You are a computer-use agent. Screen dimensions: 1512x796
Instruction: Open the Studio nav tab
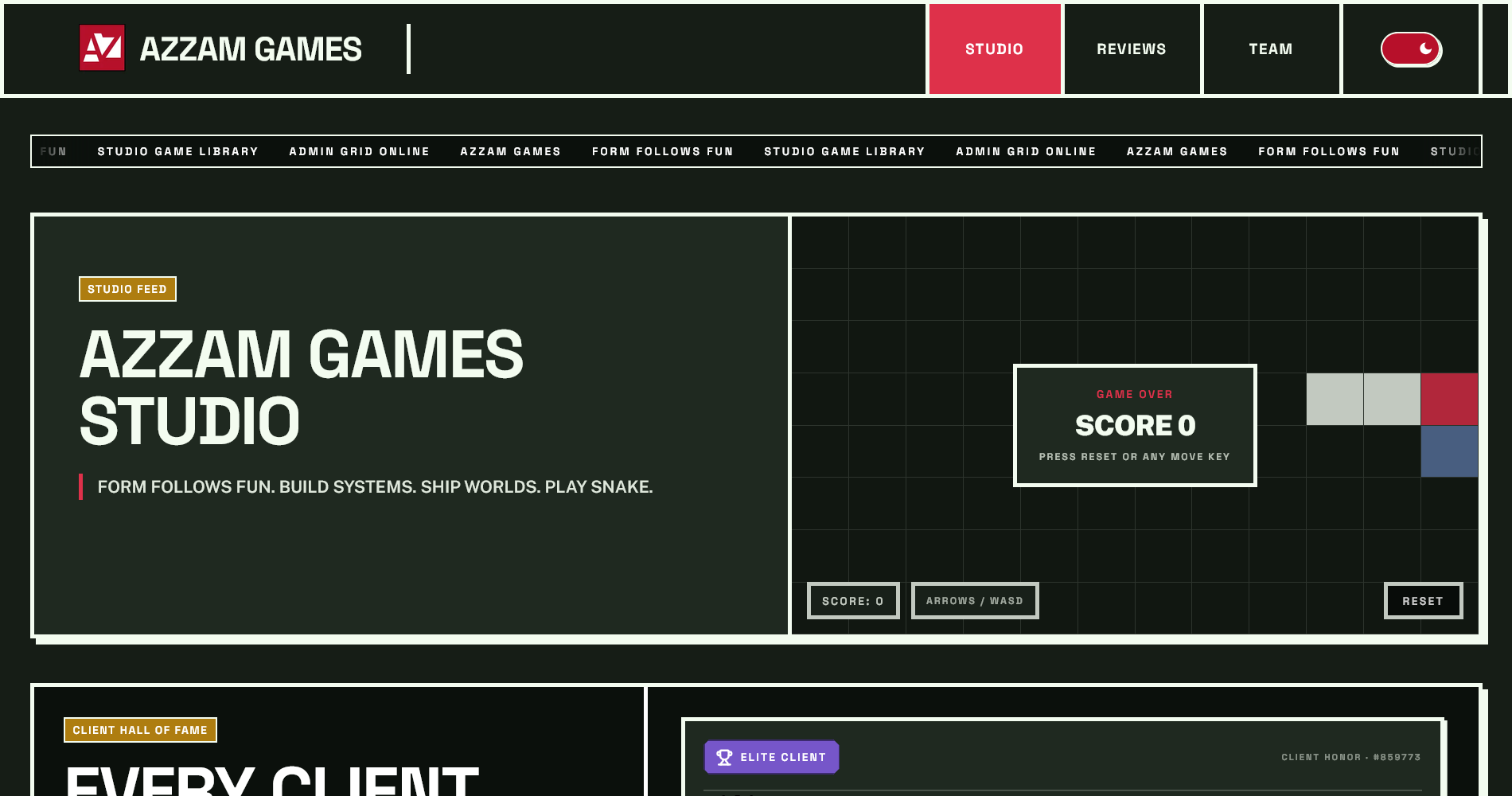[x=995, y=49]
